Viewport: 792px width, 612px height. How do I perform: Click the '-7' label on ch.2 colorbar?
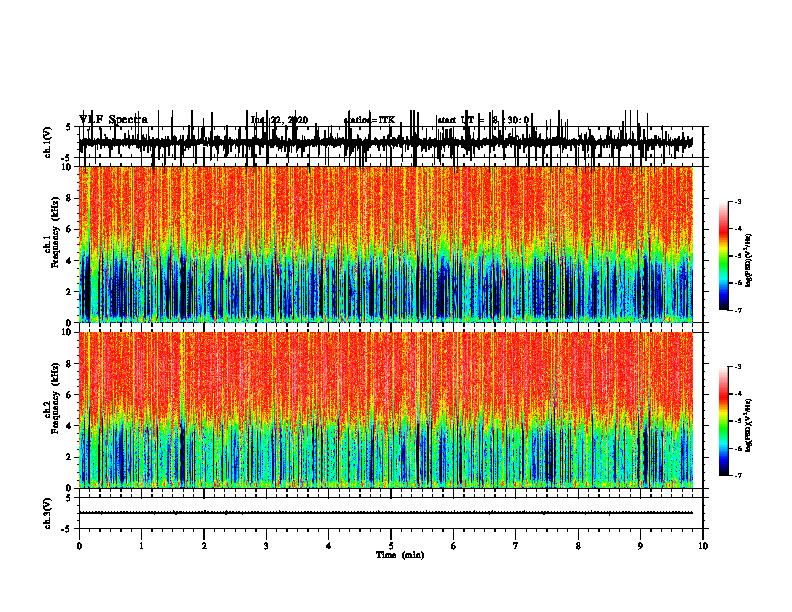coord(737,476)
